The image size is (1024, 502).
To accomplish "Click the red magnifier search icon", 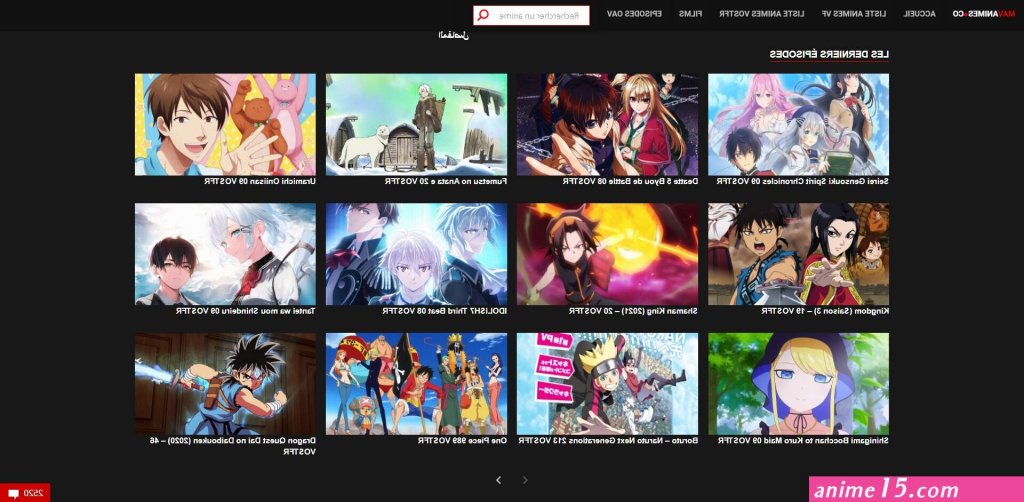I will tap(483, 15).
